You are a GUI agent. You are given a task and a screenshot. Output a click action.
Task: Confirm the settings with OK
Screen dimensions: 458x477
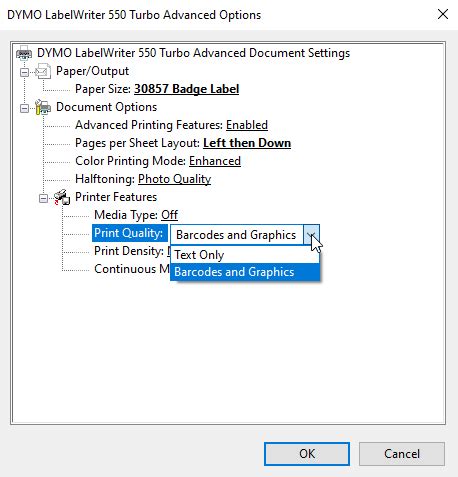click(x=307, y=454)
